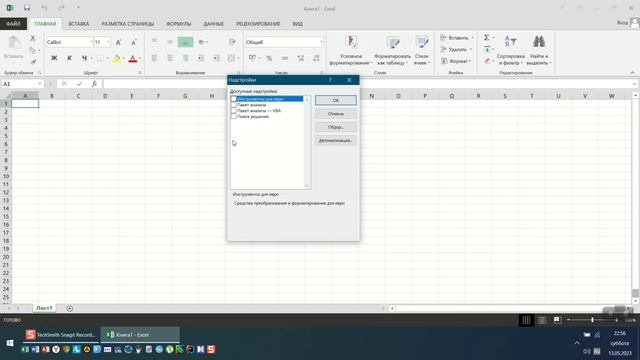
Task: Switch to Normal view icon in status bar
Action: 527,320
